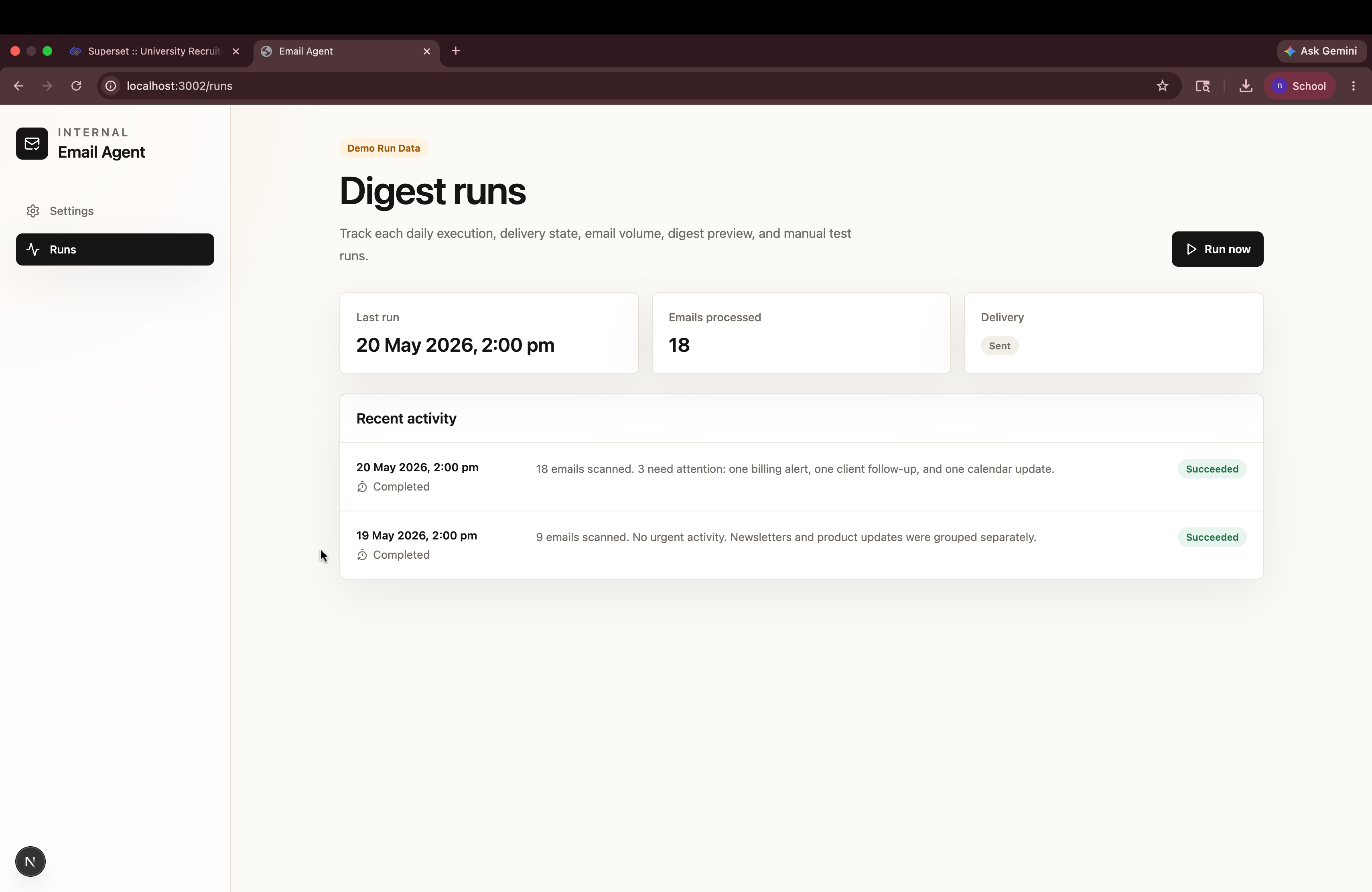Click the browser forward arrow
The height and width of the screenshot is (892, 1372).
(47, 86)
